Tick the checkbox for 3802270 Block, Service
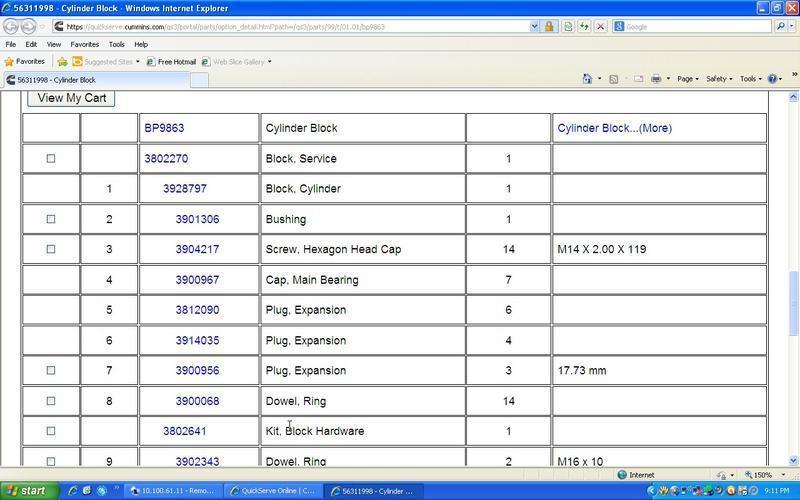 (x=51, y=159)
